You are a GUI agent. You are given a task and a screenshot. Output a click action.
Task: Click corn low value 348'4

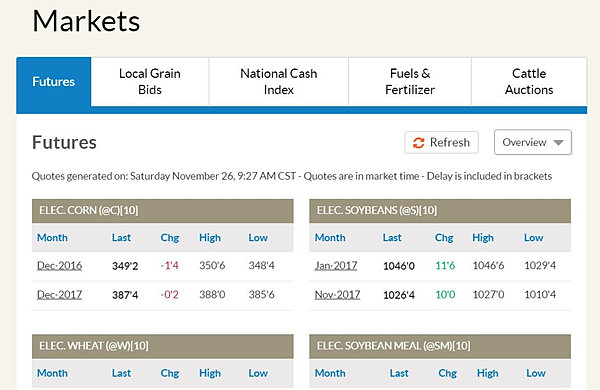261,266
